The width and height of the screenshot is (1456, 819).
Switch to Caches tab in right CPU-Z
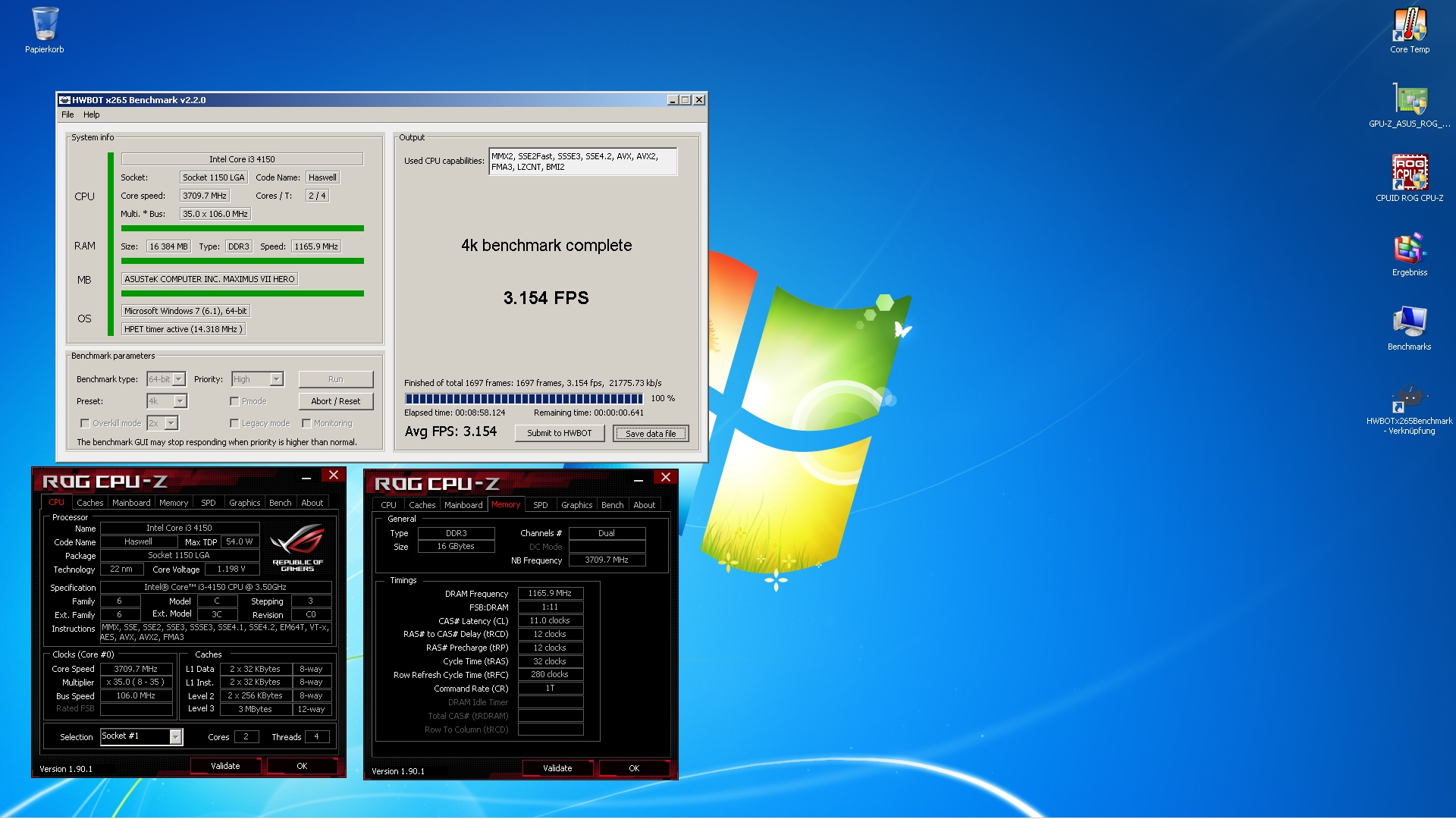point(422,505)
